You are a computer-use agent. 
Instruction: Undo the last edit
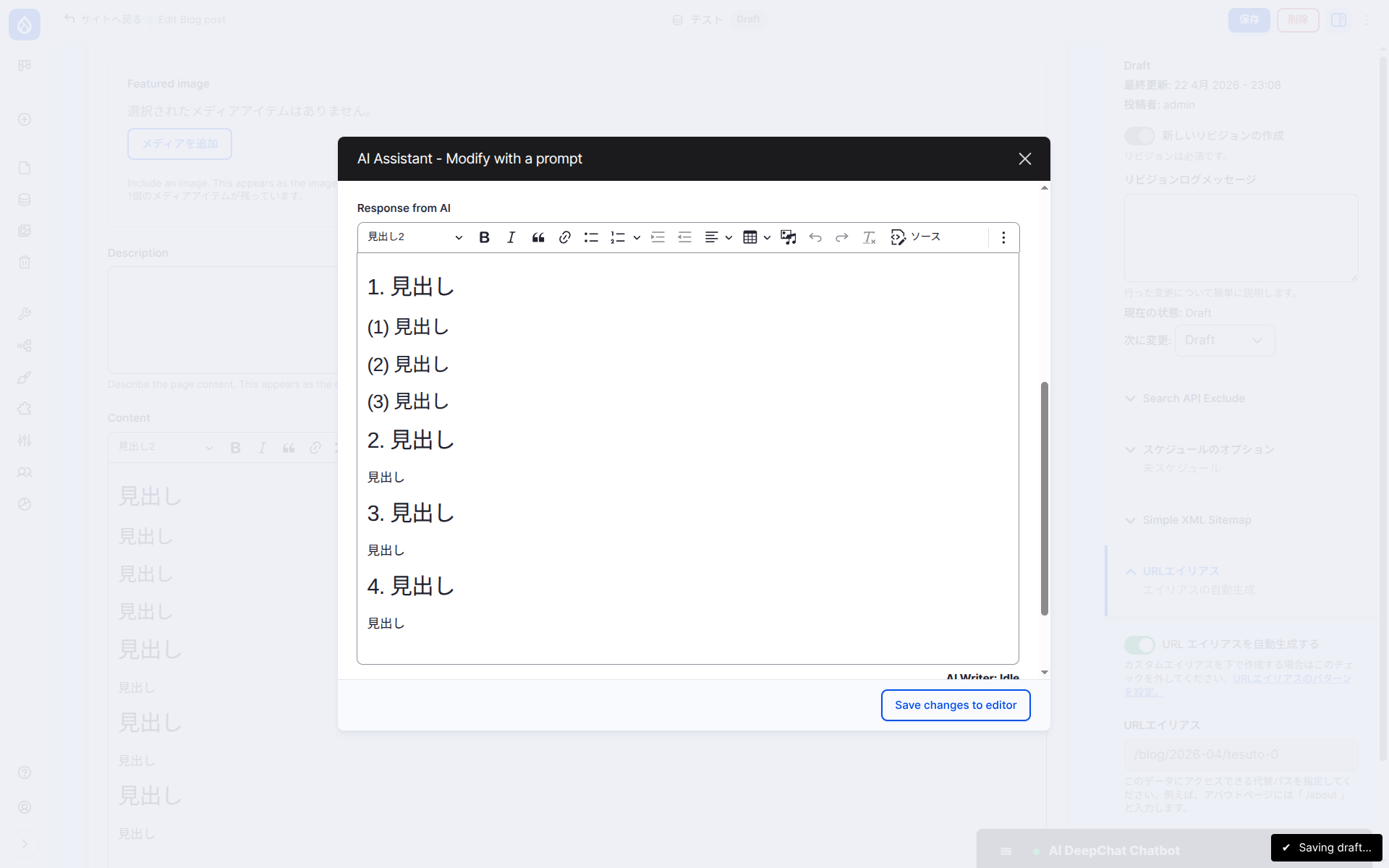[x=815, y=237]
